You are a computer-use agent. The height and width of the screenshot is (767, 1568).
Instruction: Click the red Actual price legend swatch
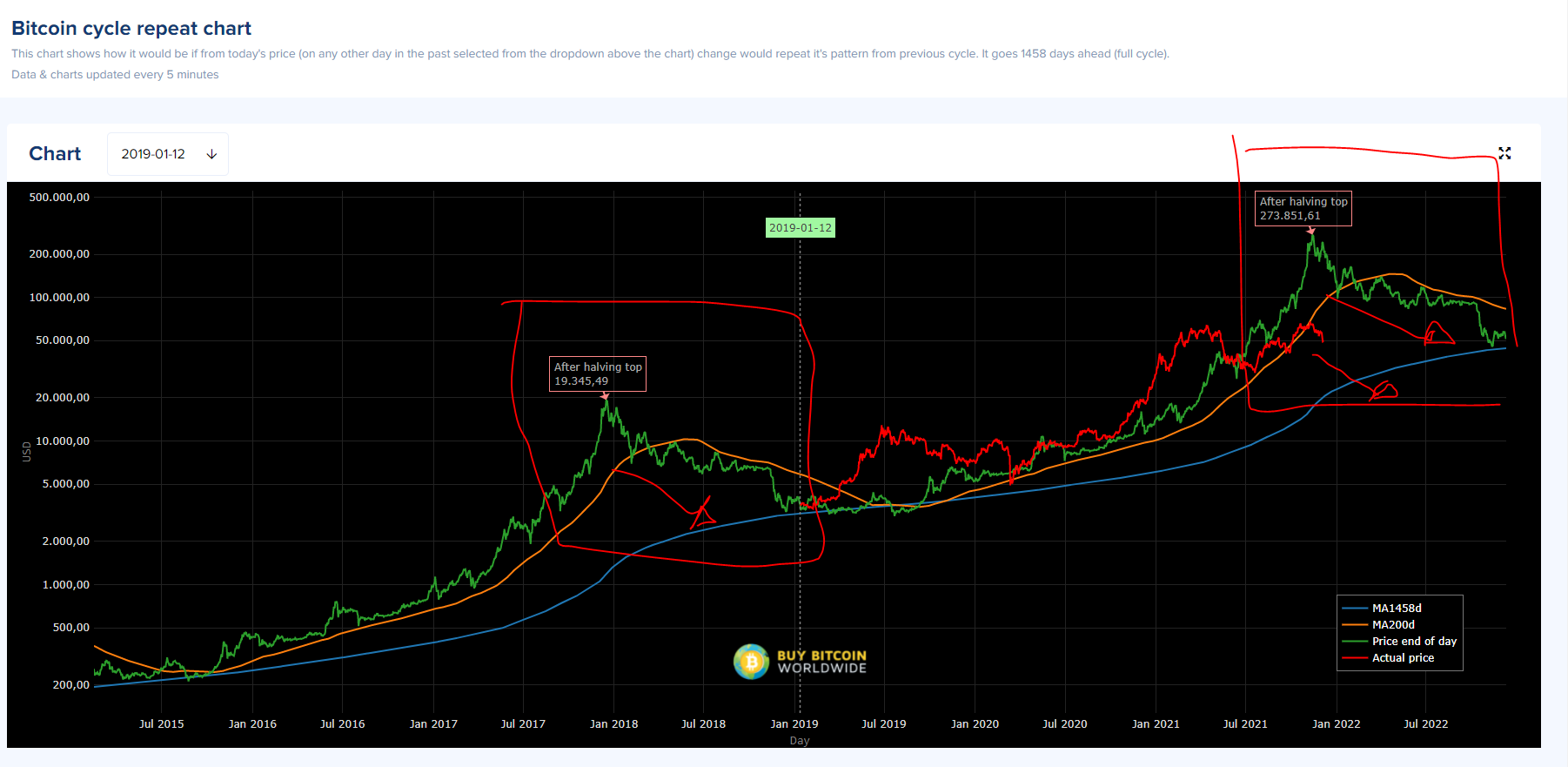[1355, 658]
